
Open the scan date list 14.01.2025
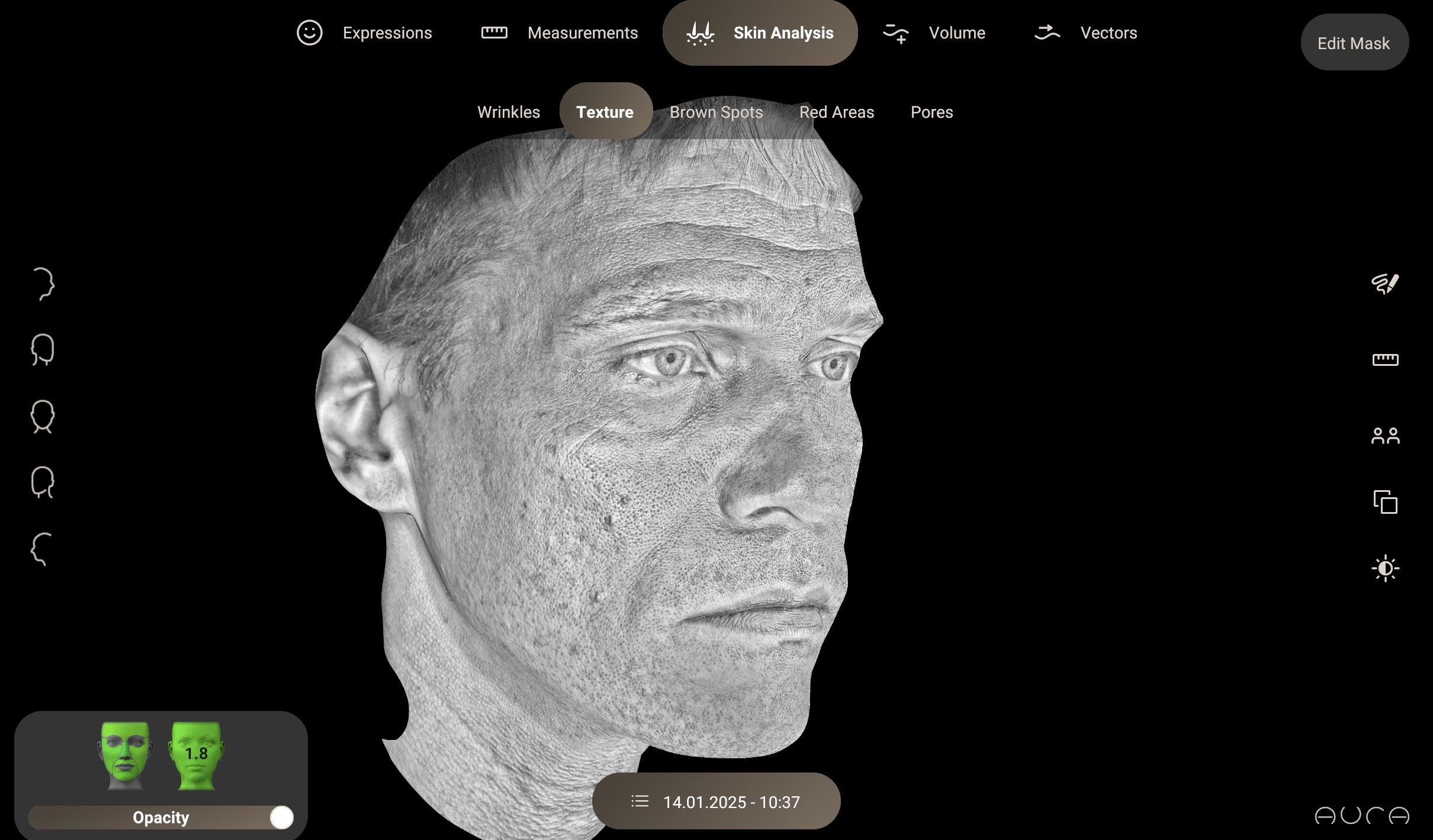click(716, 802)
